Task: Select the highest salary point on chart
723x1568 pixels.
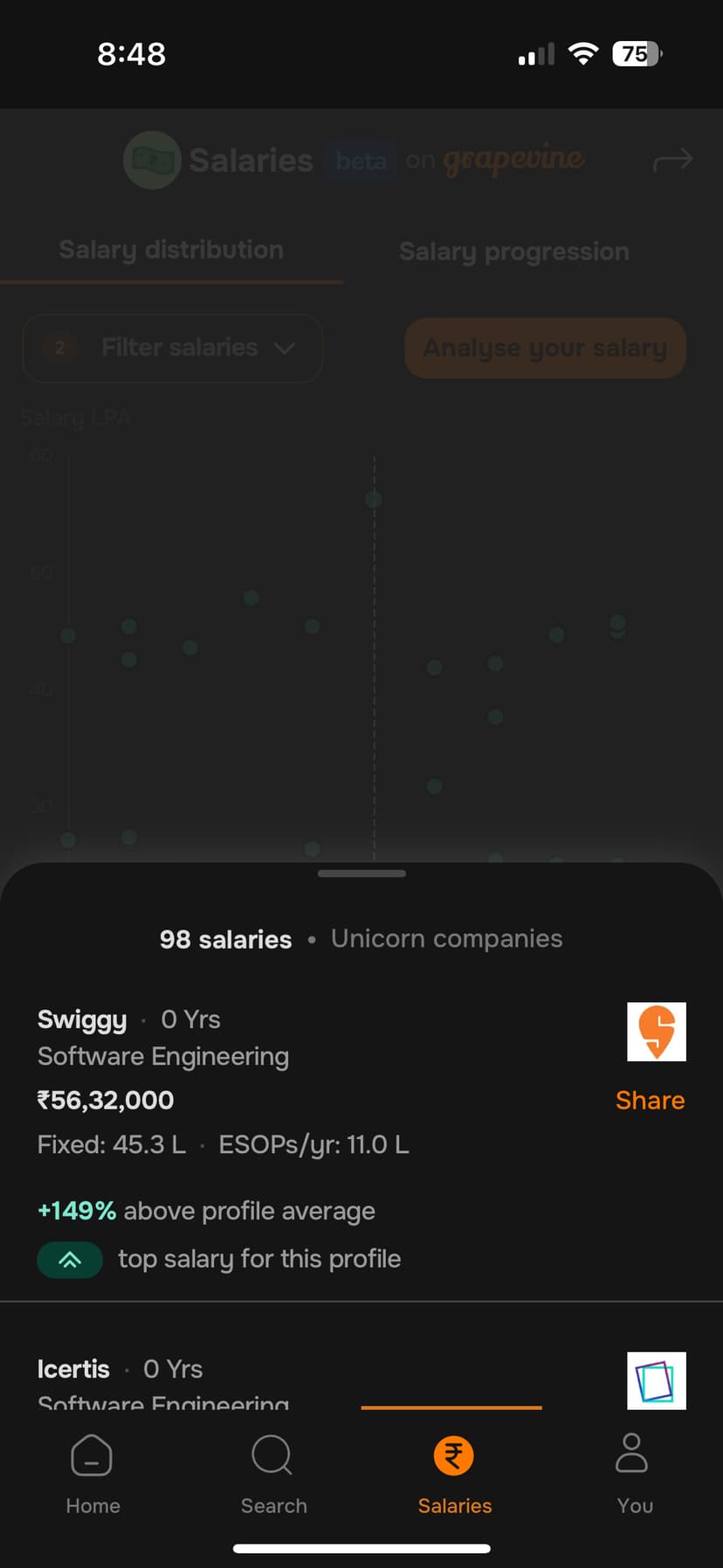Action: click(374, 500)
